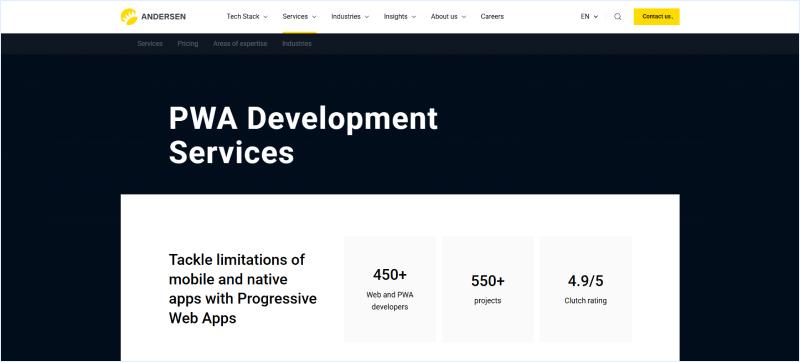Click the chevron next to About us
Viewport: 800px width, 362px height.
(x=464, y=17)
